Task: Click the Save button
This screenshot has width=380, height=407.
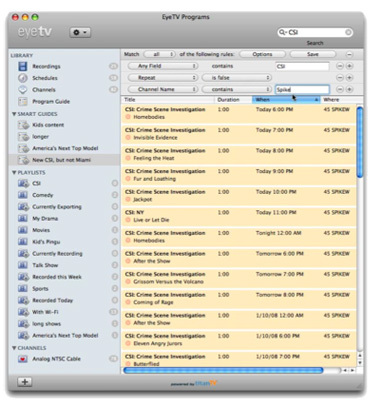Action: pyautogui.click(x=313, y=54)
